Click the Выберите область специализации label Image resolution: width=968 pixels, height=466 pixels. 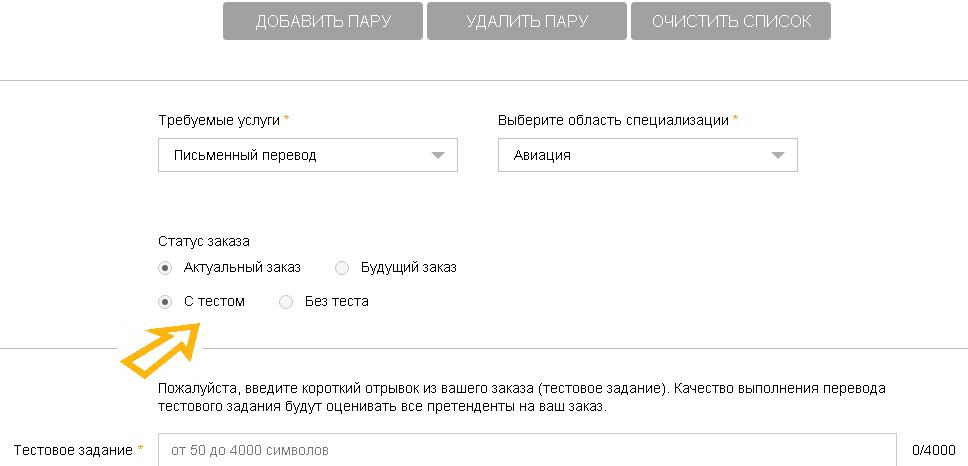(x=613, y=120)
